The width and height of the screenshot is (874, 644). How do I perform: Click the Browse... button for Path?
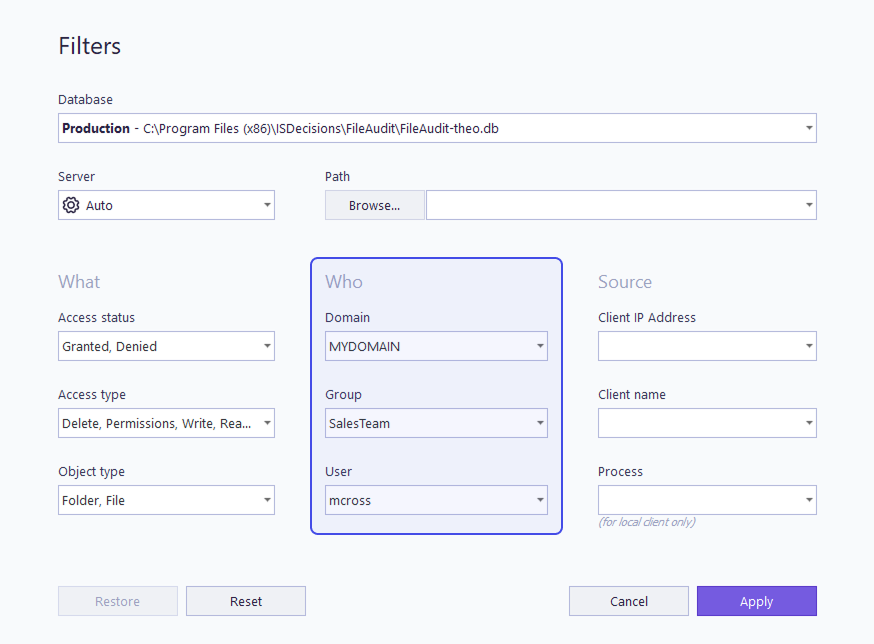click(375, 205)
